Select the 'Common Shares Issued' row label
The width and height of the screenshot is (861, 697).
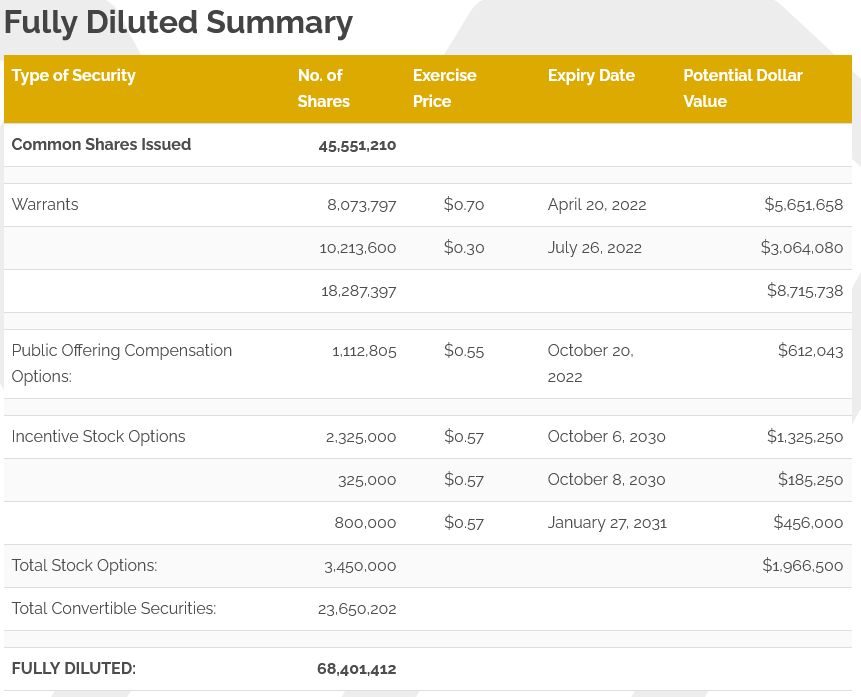[101, 145]
